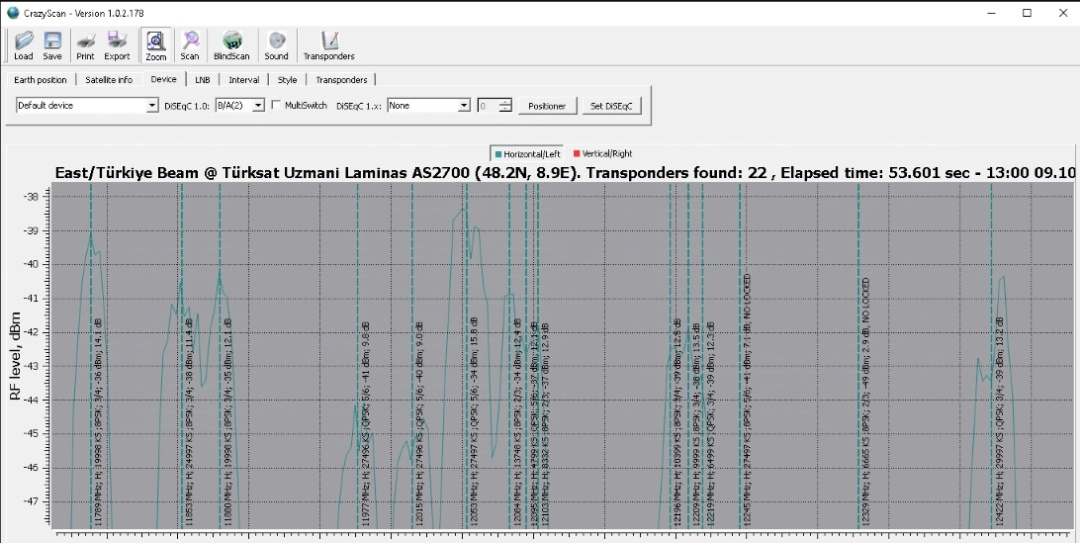Image resolution: width=1080 pixels, height=543 pixels.
Task: Toggle the Zoom tool
Action: tap(156, 46)
